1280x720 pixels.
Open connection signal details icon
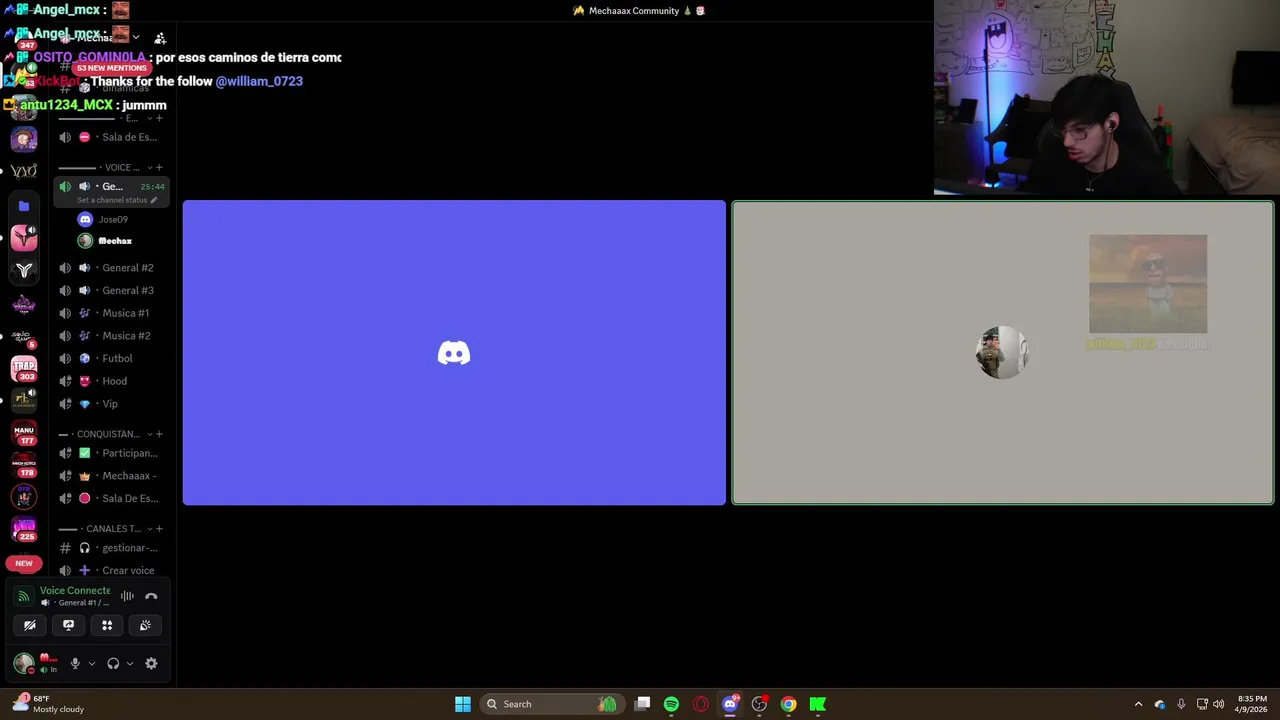[24, 596]
